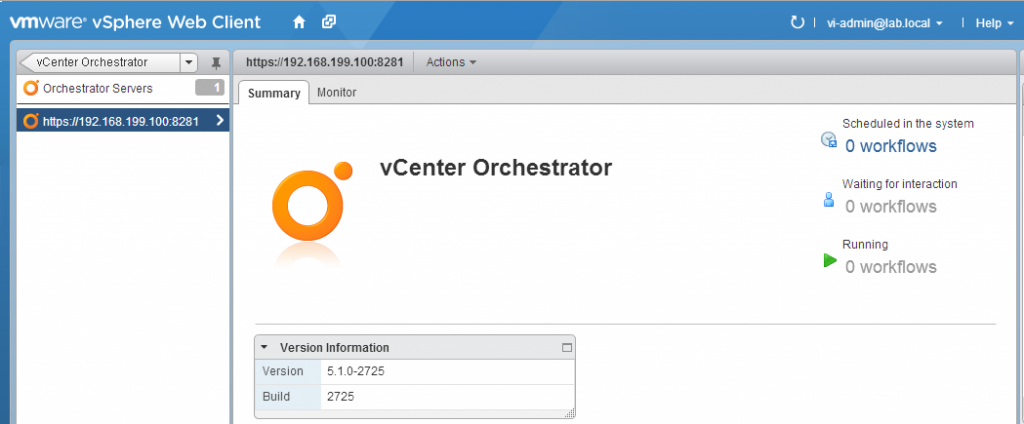Click the Version value 5.1.0-2725
The height and width of the screenshot is (424, 1024).
pyautogui.click(x=356, y=371)
